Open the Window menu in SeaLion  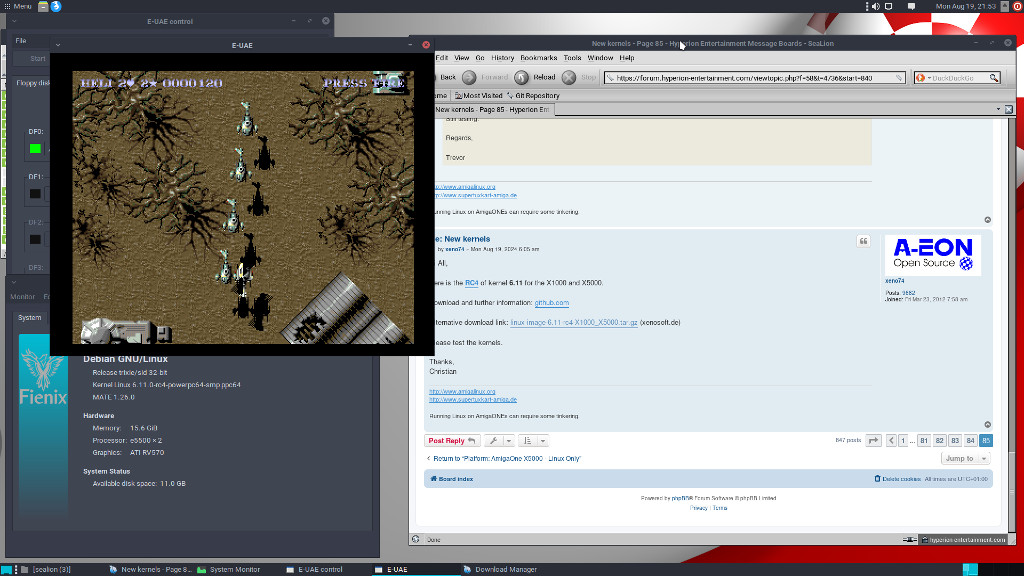click(600, 58)
